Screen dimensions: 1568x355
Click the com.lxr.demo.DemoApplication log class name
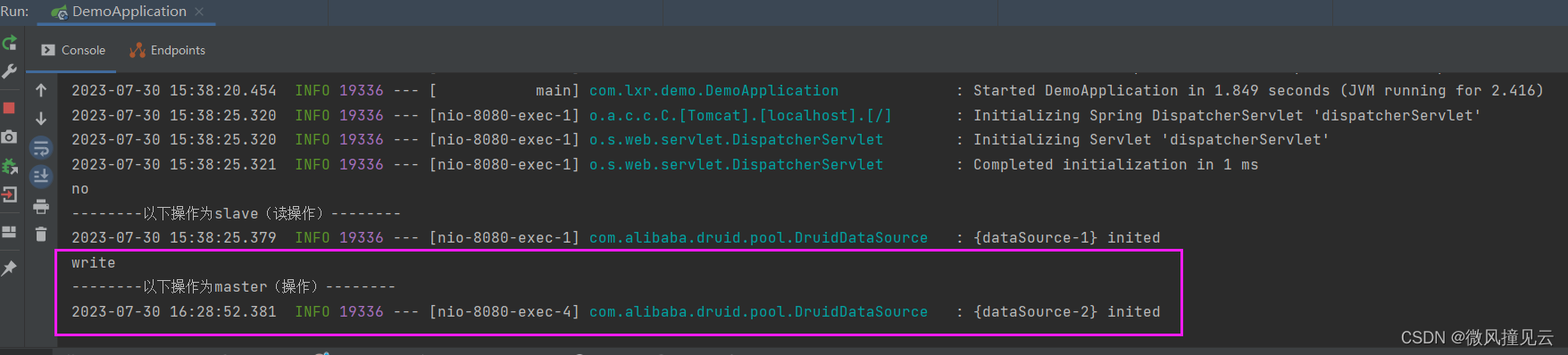(x=713, y=91)
